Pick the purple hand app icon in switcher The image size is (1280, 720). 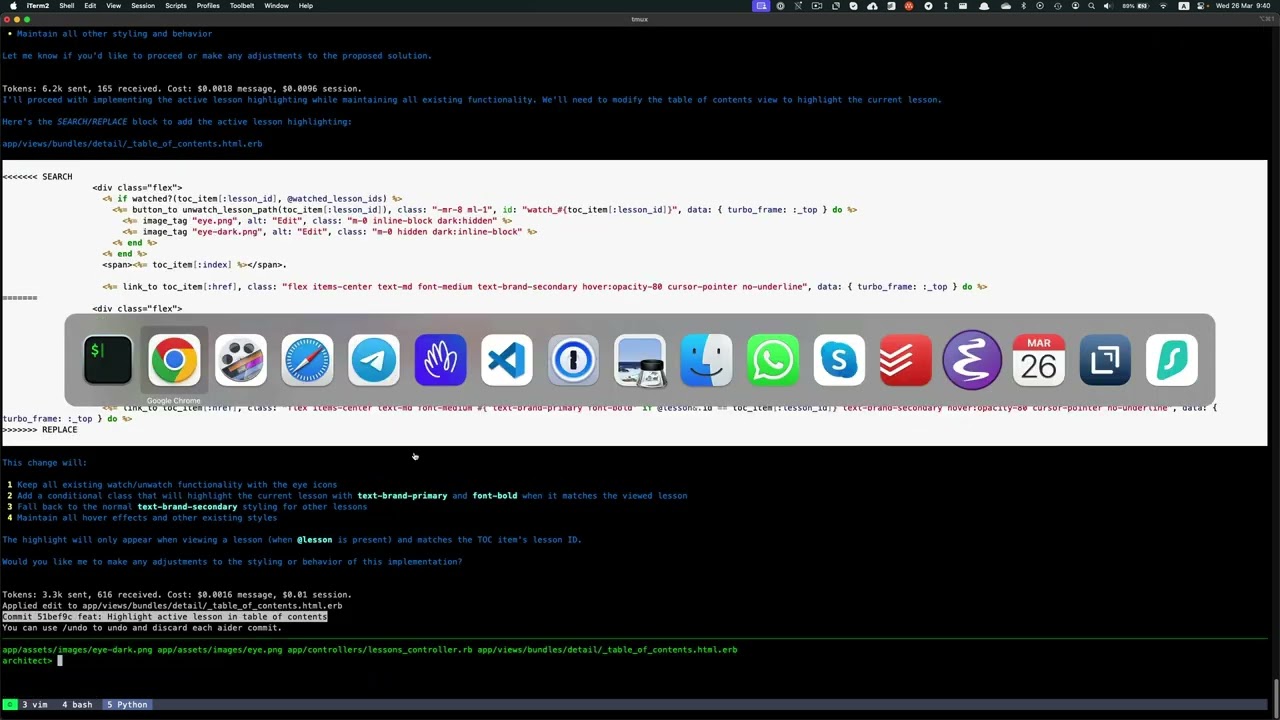pyautogui.click(x=440, y=360)
